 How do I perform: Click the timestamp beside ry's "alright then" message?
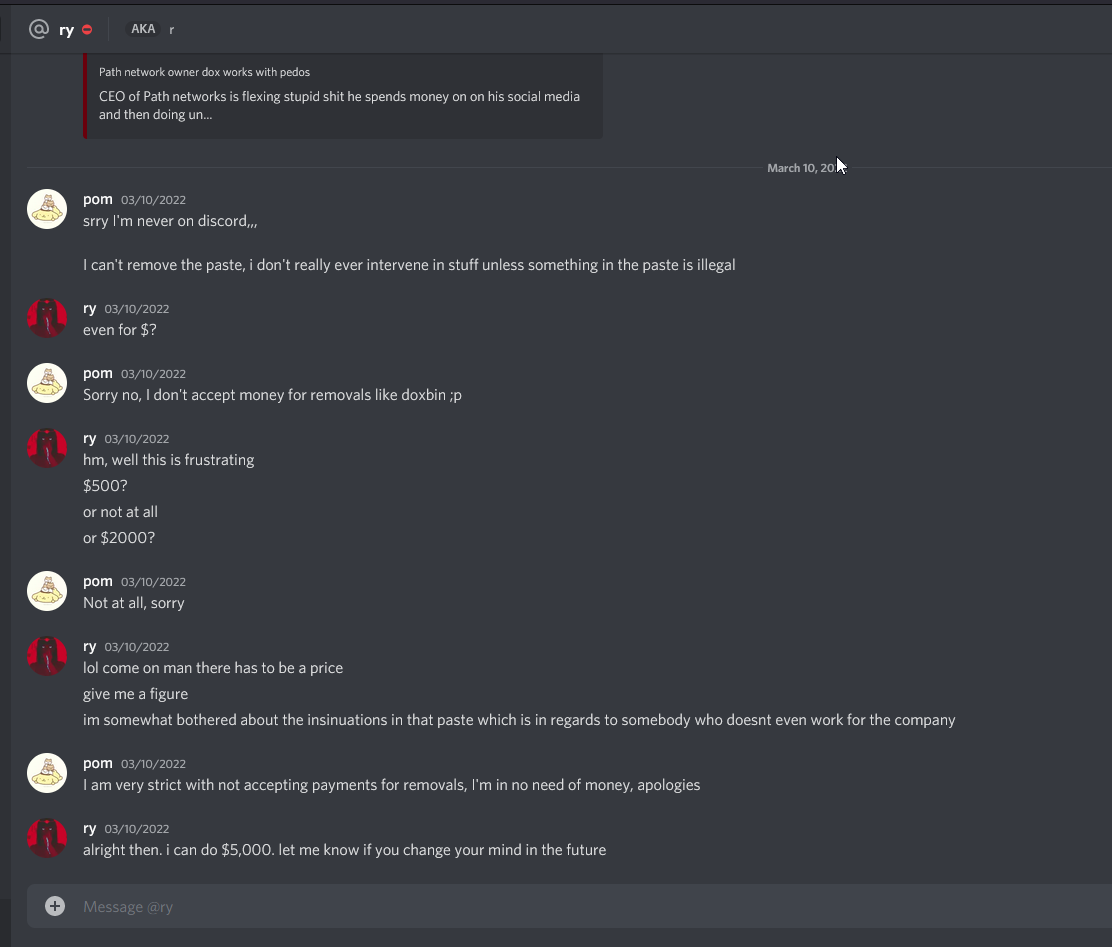(x=137, y=829)
